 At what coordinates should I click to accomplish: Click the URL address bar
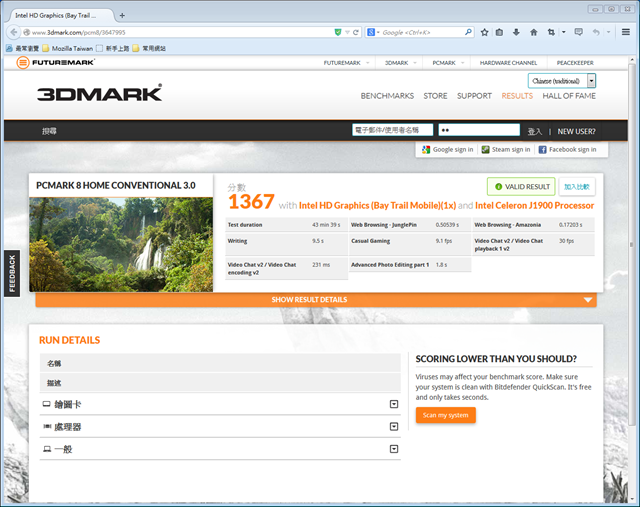(x=179, y=32)
